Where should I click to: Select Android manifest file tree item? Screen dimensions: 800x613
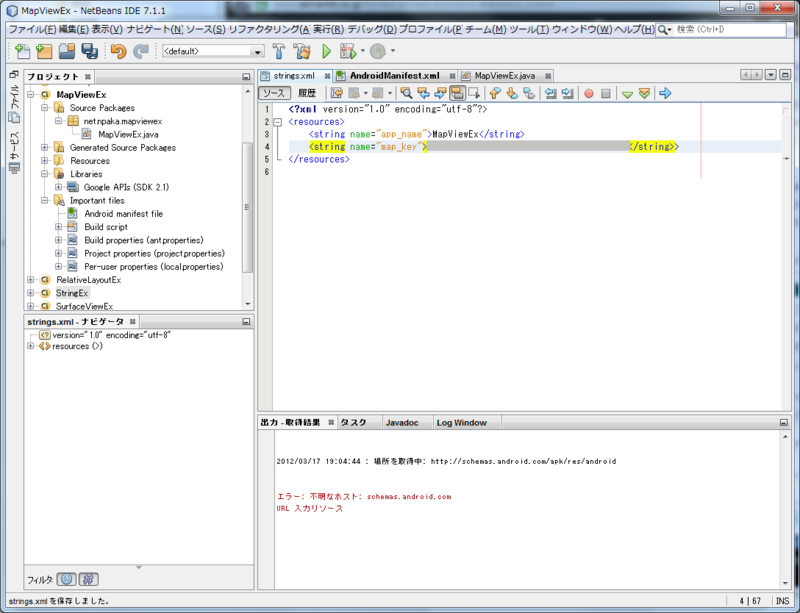[x=123, y=214]
